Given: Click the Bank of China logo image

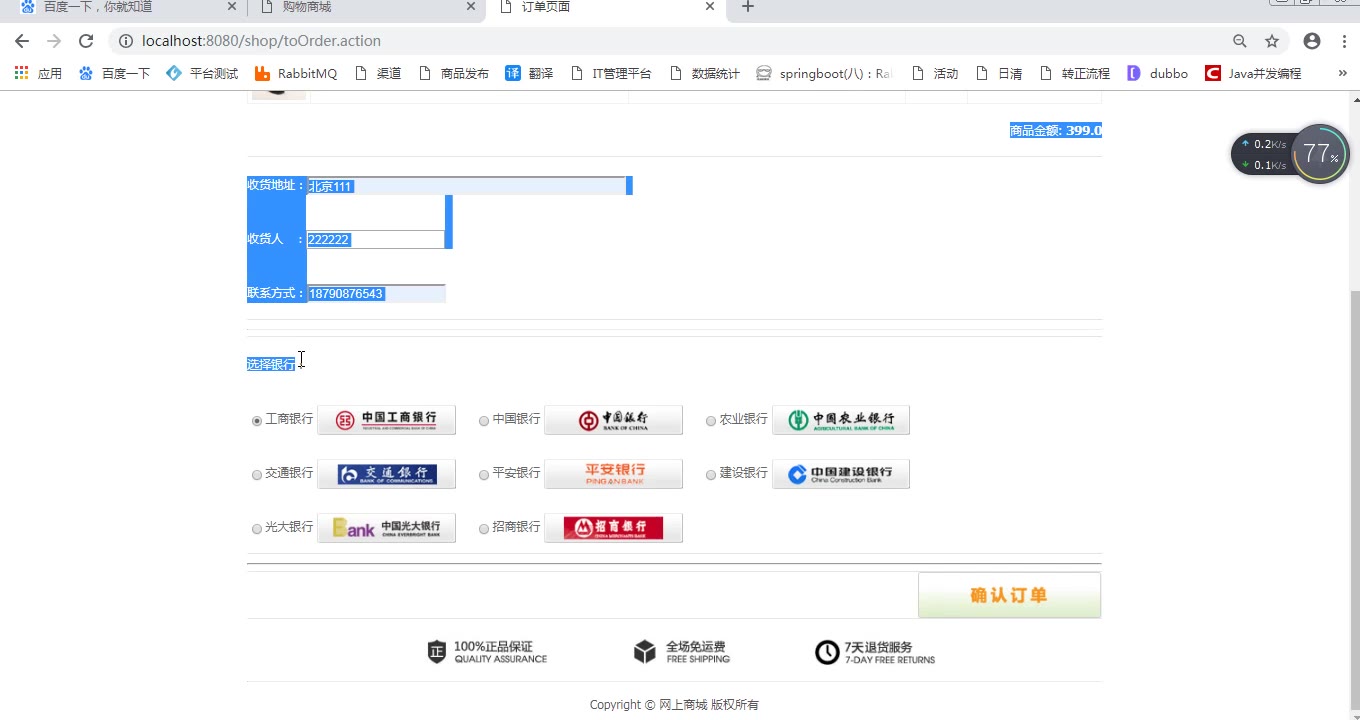Looking at the screenshot, I should point(613,420).
